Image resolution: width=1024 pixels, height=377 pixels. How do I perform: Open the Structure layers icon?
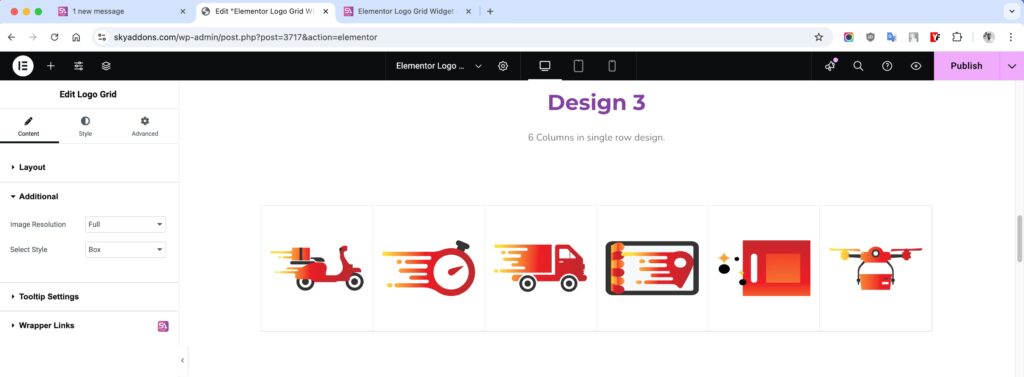106,66
